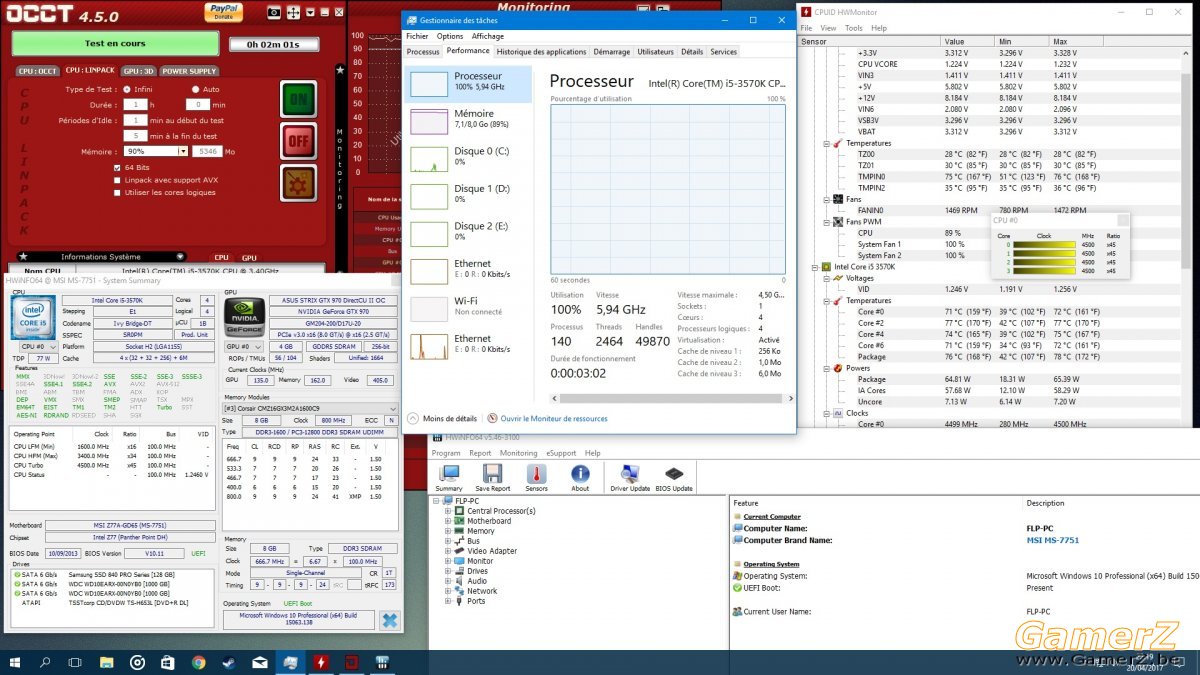Image resolution: width=1200 pixels, height=675 pixels.
Task: Click the OCCT screenshot camera icon
Action: [274, 13]
